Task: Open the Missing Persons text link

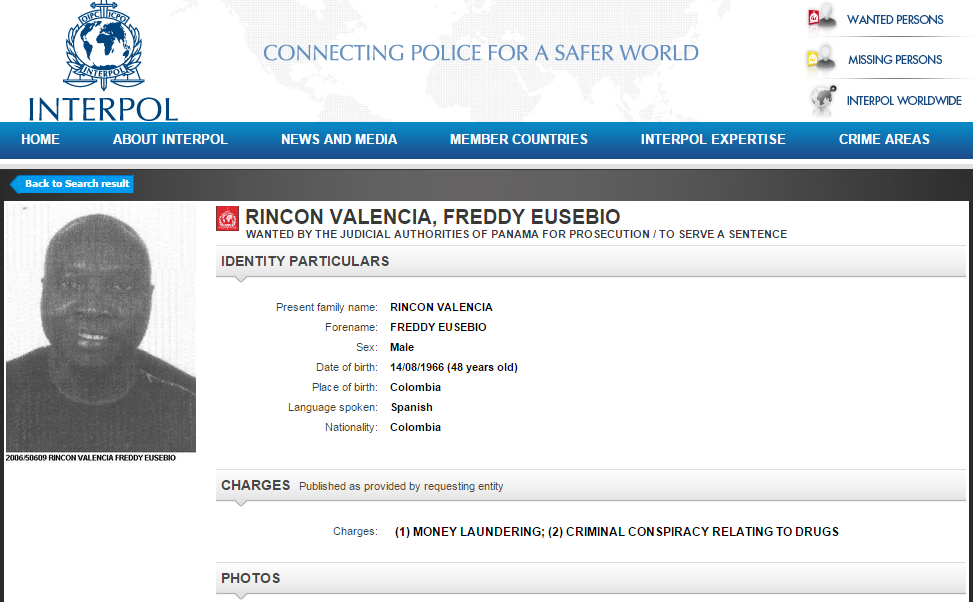Action: click(894, 60)
